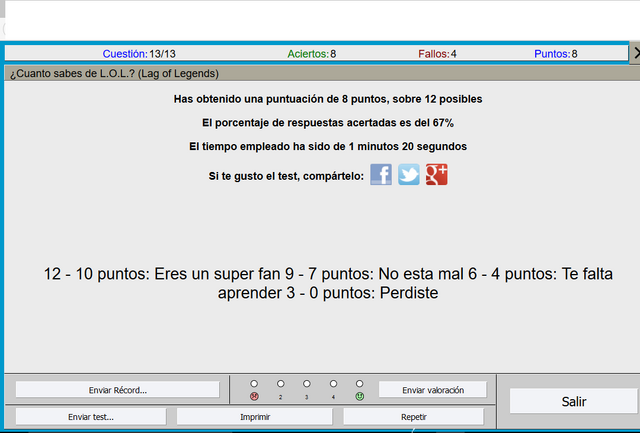640x433 pixels.
Task: Click 'Si te gusto el test, compártelo:' text
Action: click(286, 176)
